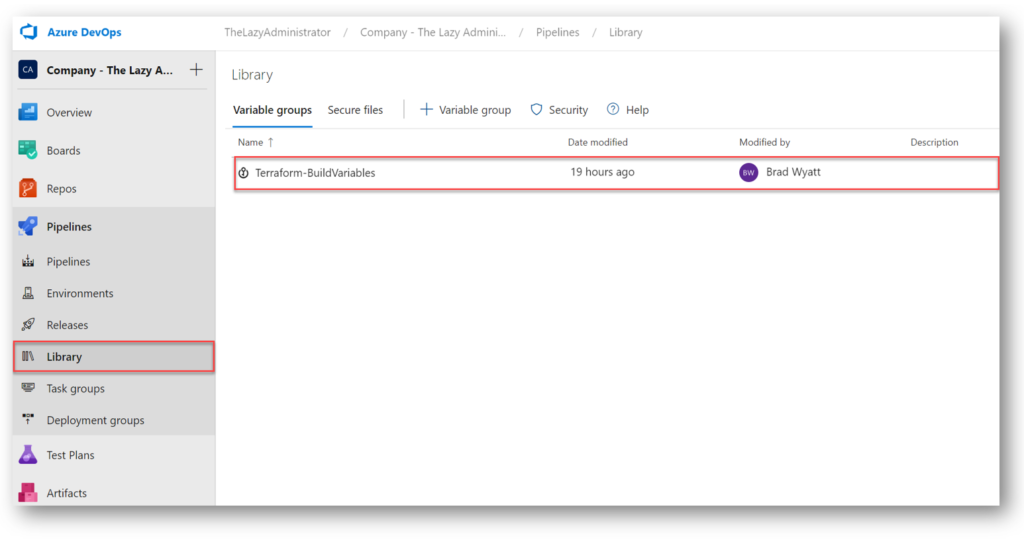Click the Company - The Lazy A... project title
This screenshot has width=1024, height=542.
pyautogui.click(x=110, y=70)
